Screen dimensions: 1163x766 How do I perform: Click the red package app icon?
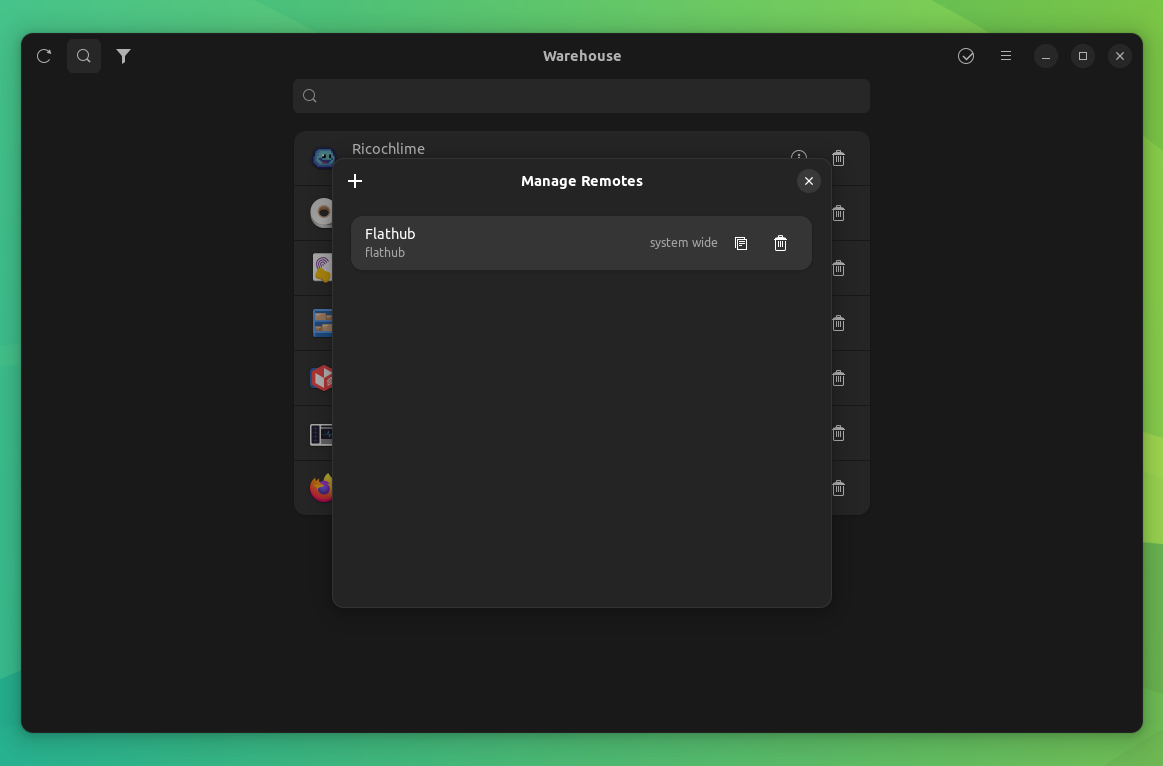coord(322,378)
